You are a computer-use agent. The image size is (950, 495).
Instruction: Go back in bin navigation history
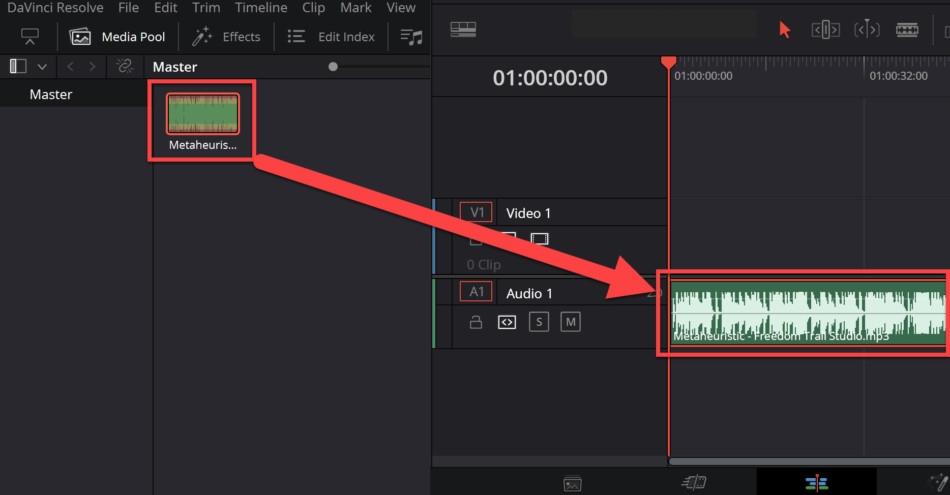[x=70, y=67]
